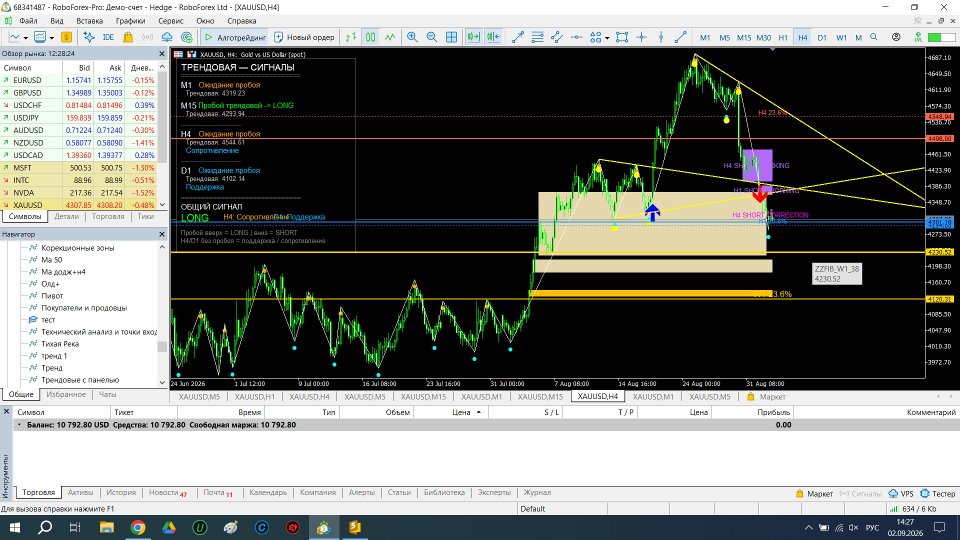Select the XAUUSD row in Market Watch

[78, 205]
